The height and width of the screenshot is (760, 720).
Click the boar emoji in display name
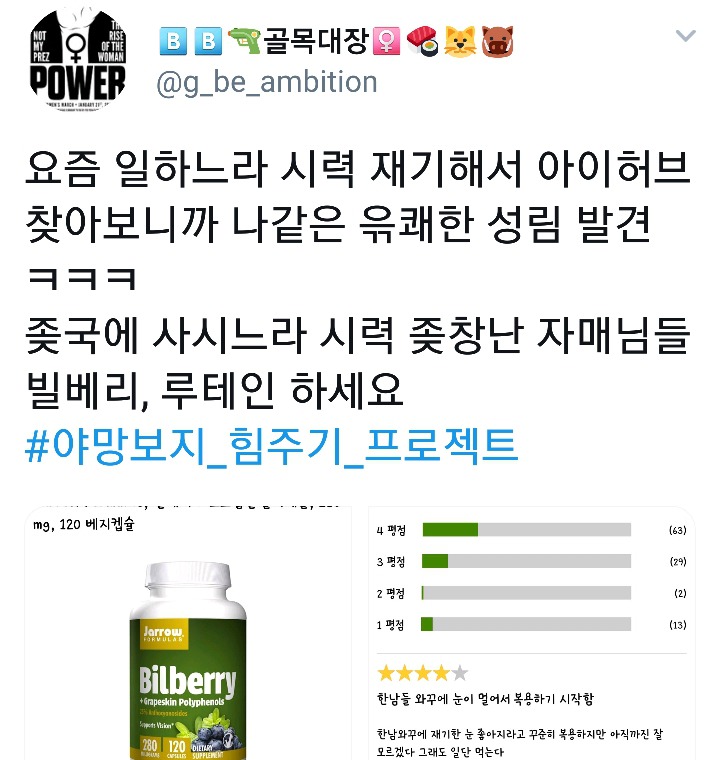[497, 41]
